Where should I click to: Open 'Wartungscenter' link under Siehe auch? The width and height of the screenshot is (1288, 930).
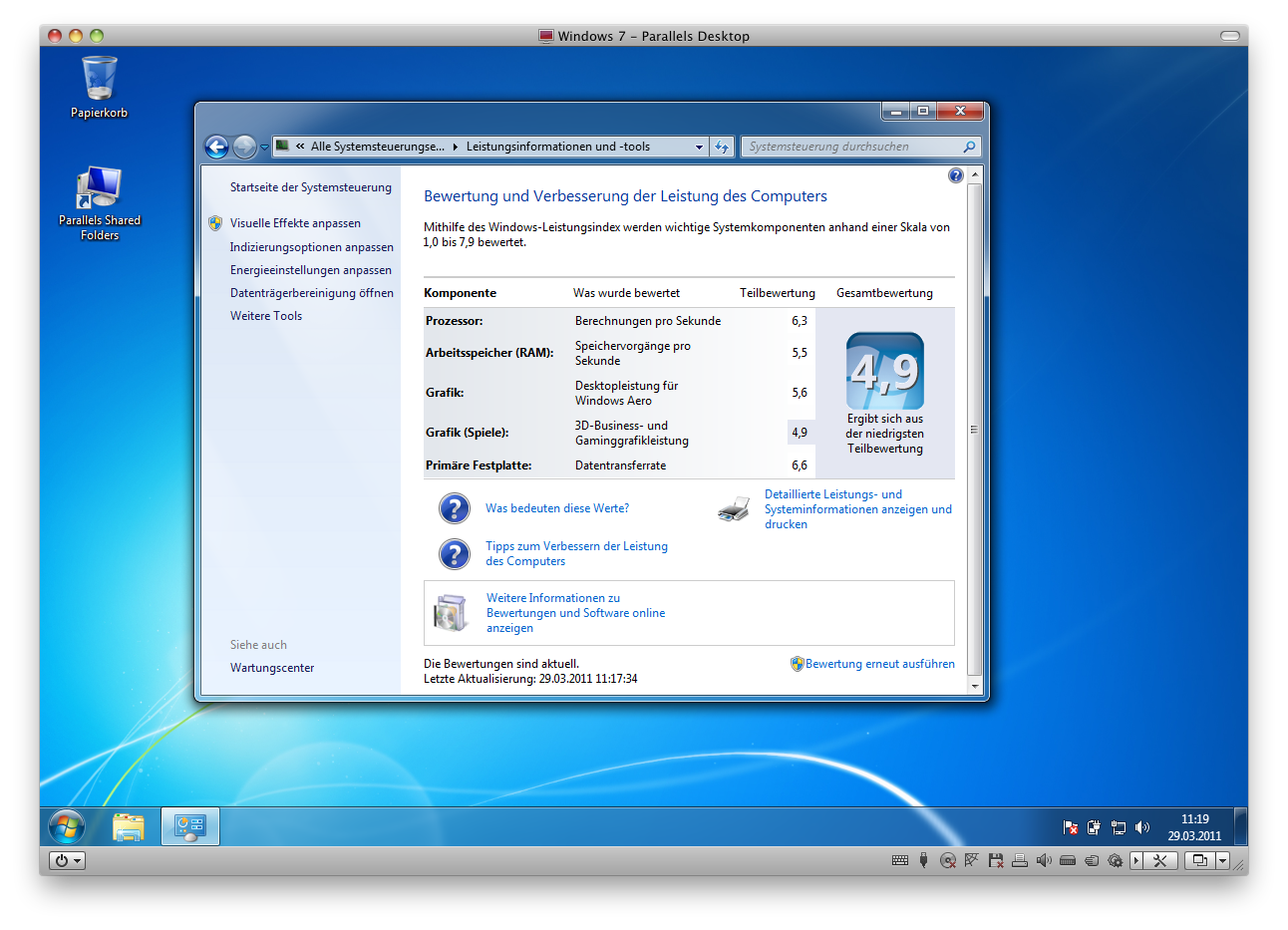pos(272,668)
